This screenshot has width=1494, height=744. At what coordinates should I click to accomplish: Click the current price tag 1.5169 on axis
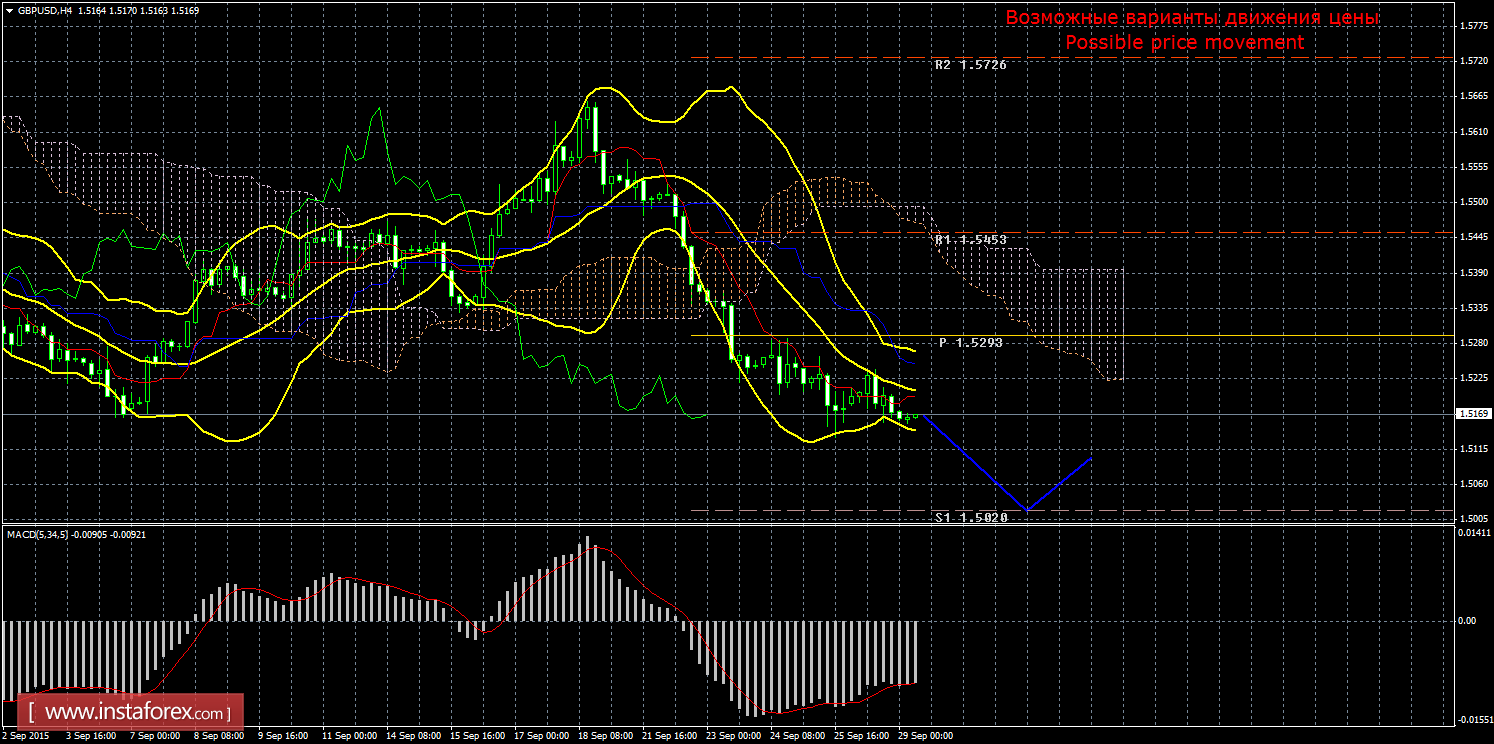[x=1471, y=414]
